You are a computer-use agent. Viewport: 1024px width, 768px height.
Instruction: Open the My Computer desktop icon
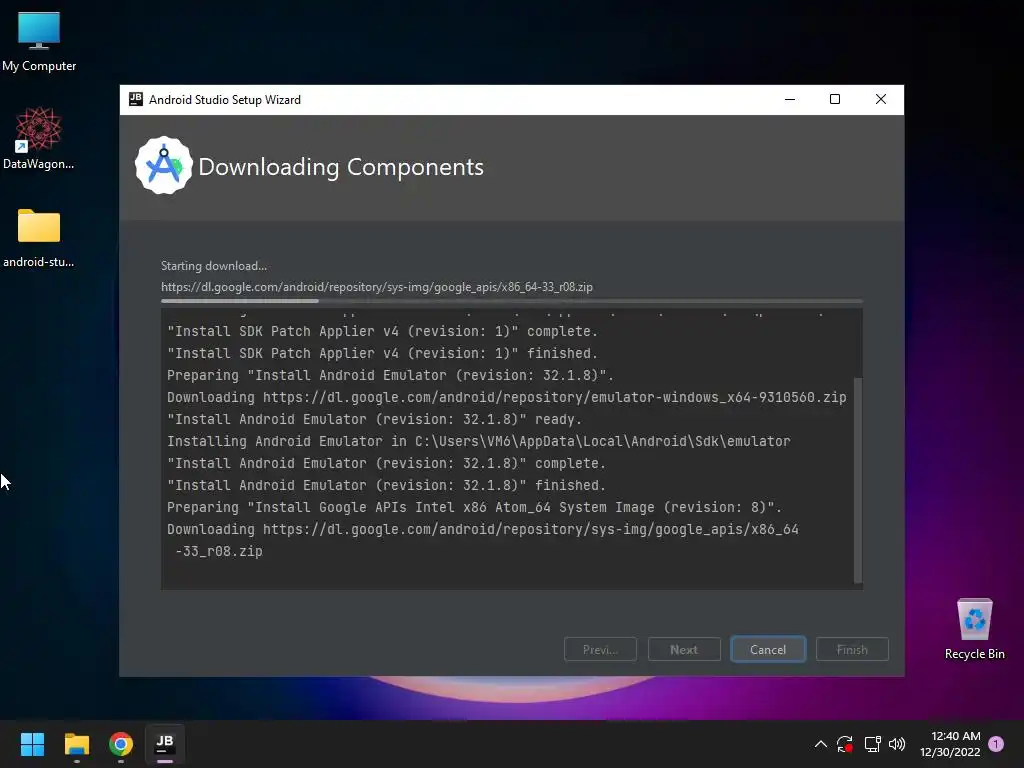click(x=39, y=42)
